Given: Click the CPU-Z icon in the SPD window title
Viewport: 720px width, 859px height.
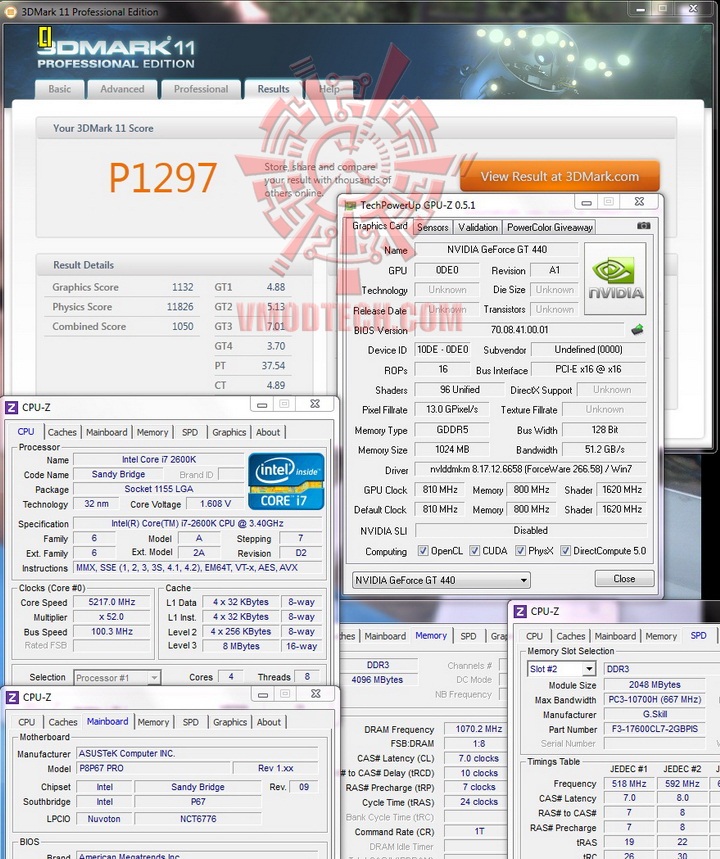Looking at the screenshot, I should (520, 611).
